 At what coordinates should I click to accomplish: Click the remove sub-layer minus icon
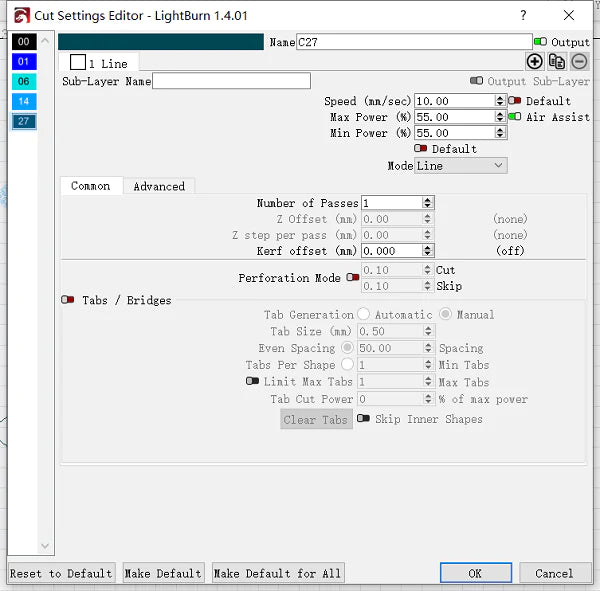point(579,62)
